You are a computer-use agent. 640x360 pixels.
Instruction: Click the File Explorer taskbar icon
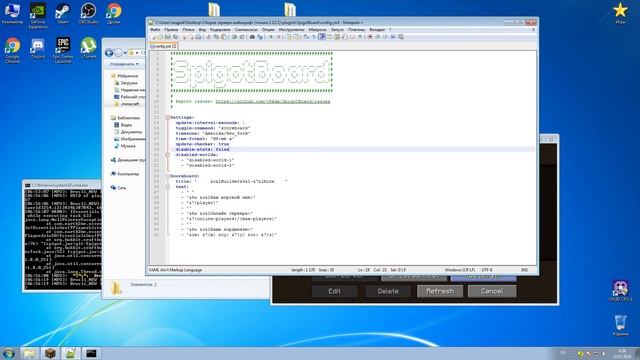click(x=29, y=353)
